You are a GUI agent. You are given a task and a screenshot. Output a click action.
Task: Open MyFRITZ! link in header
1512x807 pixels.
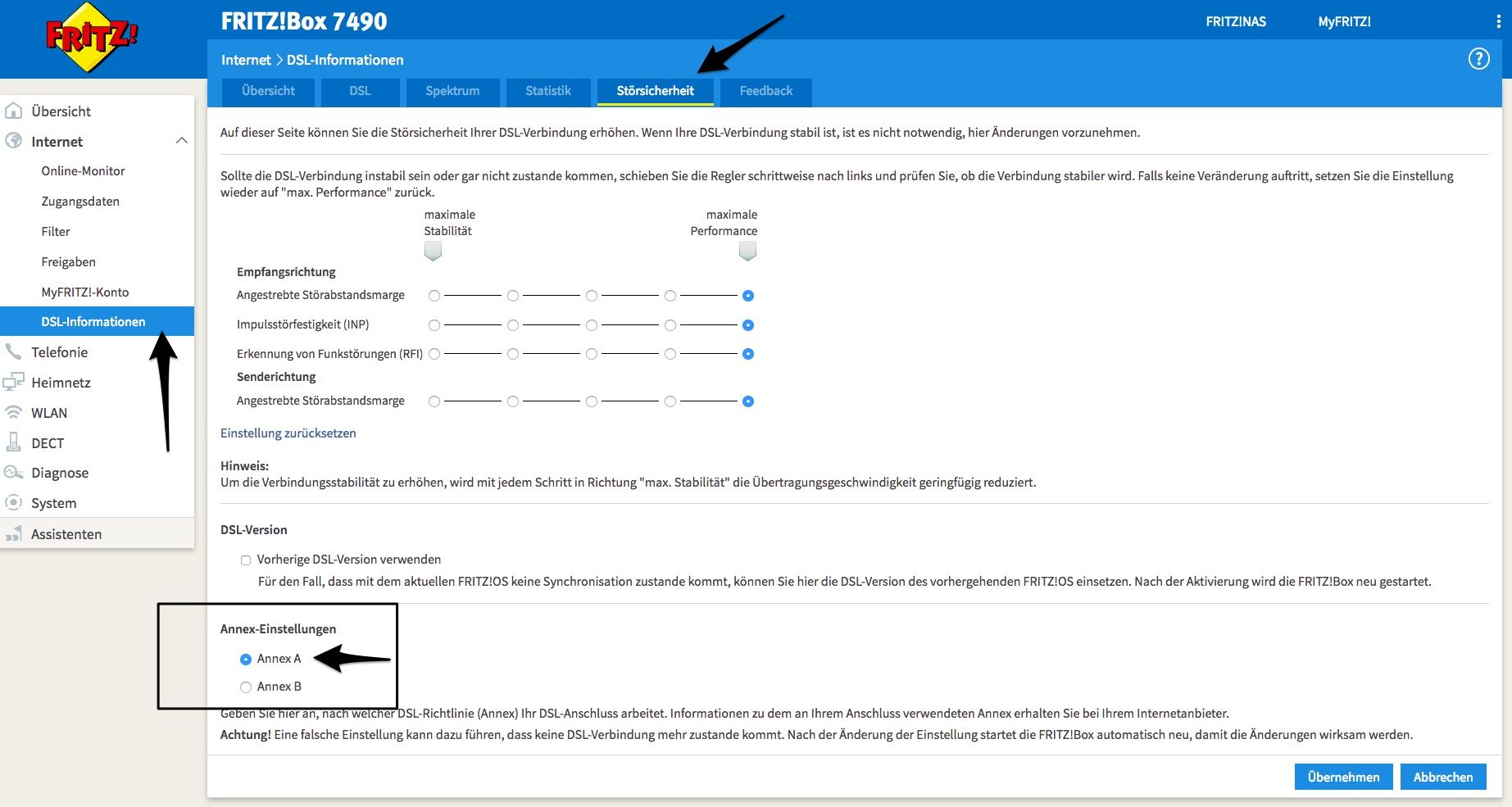[x=1344, y=21]
